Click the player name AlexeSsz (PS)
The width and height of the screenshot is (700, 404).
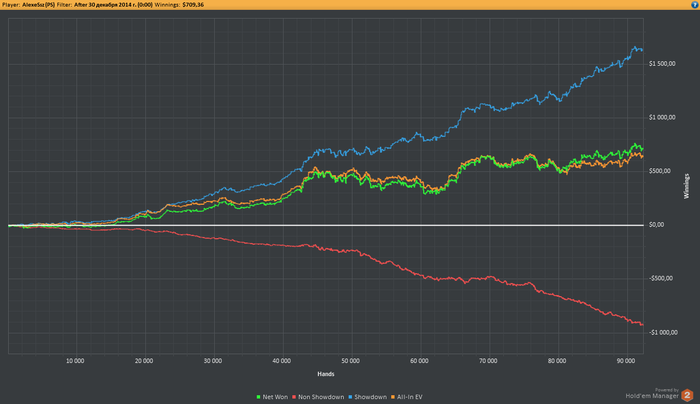38,4
